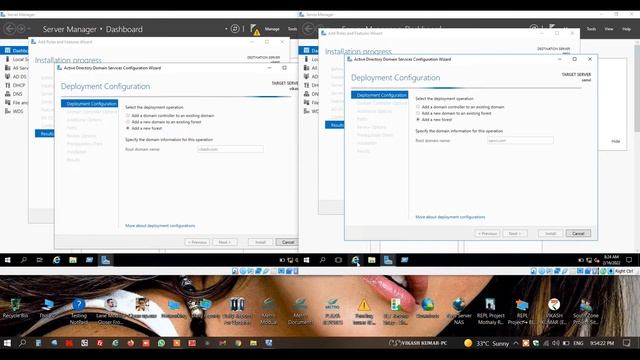
Task: Click Cancel button in left AD DS wizard
Action: (x=287, y=242)
